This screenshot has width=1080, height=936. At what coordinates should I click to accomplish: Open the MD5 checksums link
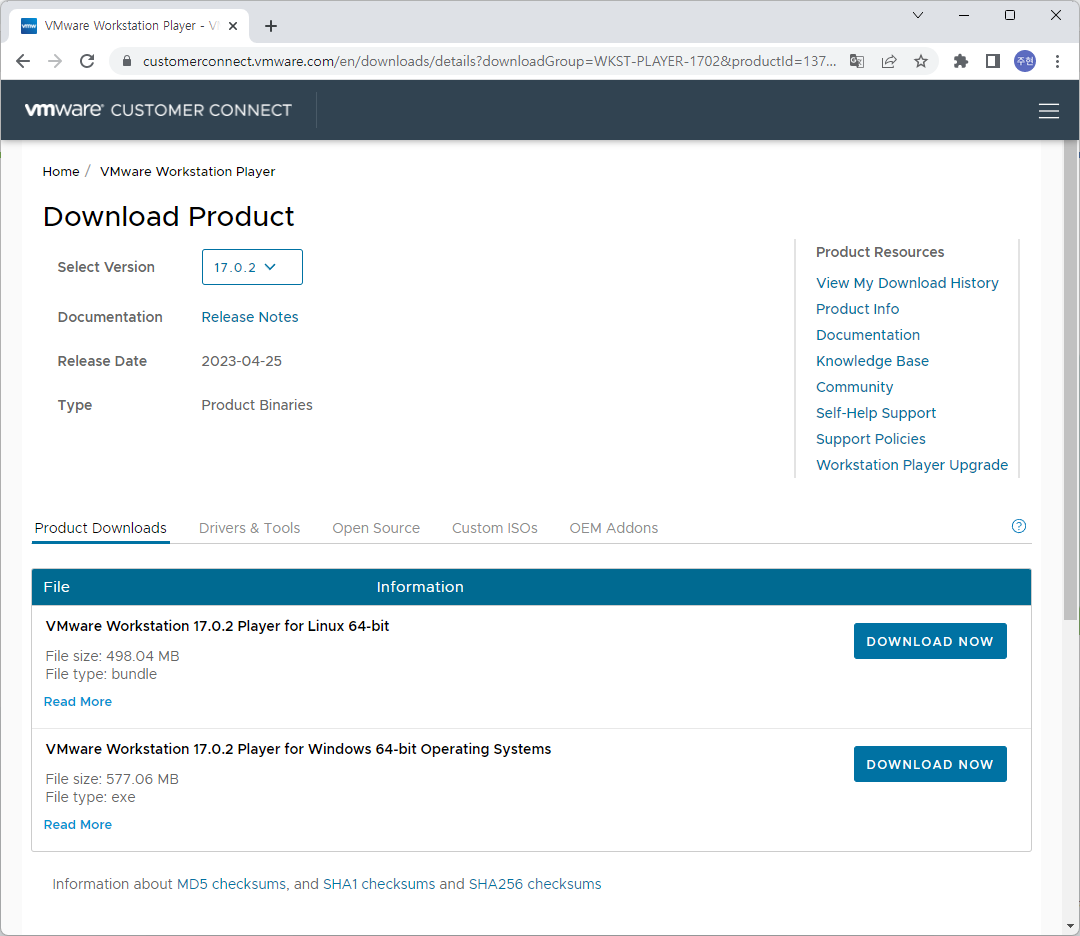click(x=231, y=884)
